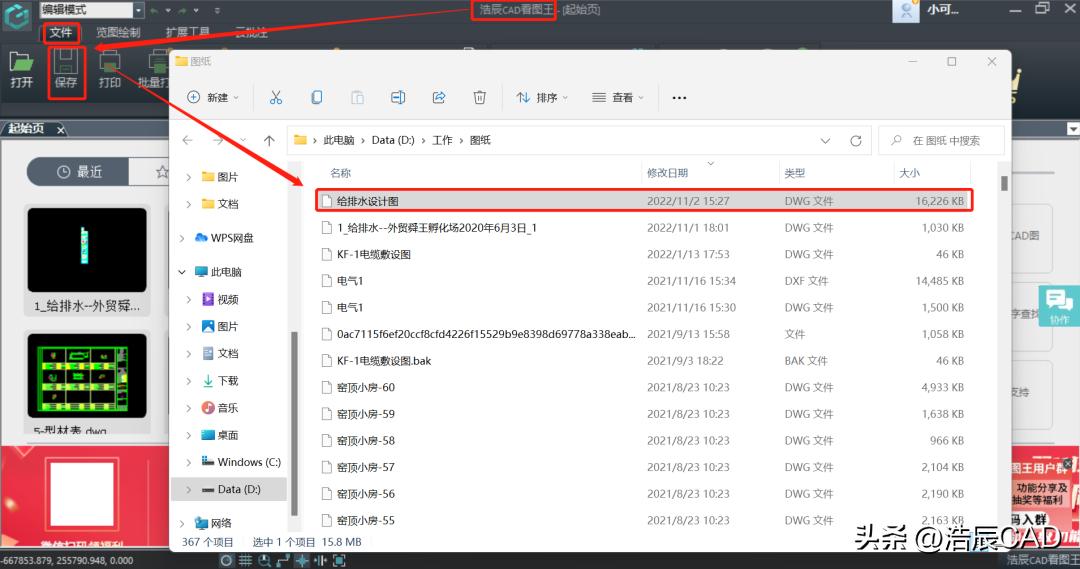Screen dimensions: 1080x569
Task: Sort by 大小 column header
Action: point(909,173)
